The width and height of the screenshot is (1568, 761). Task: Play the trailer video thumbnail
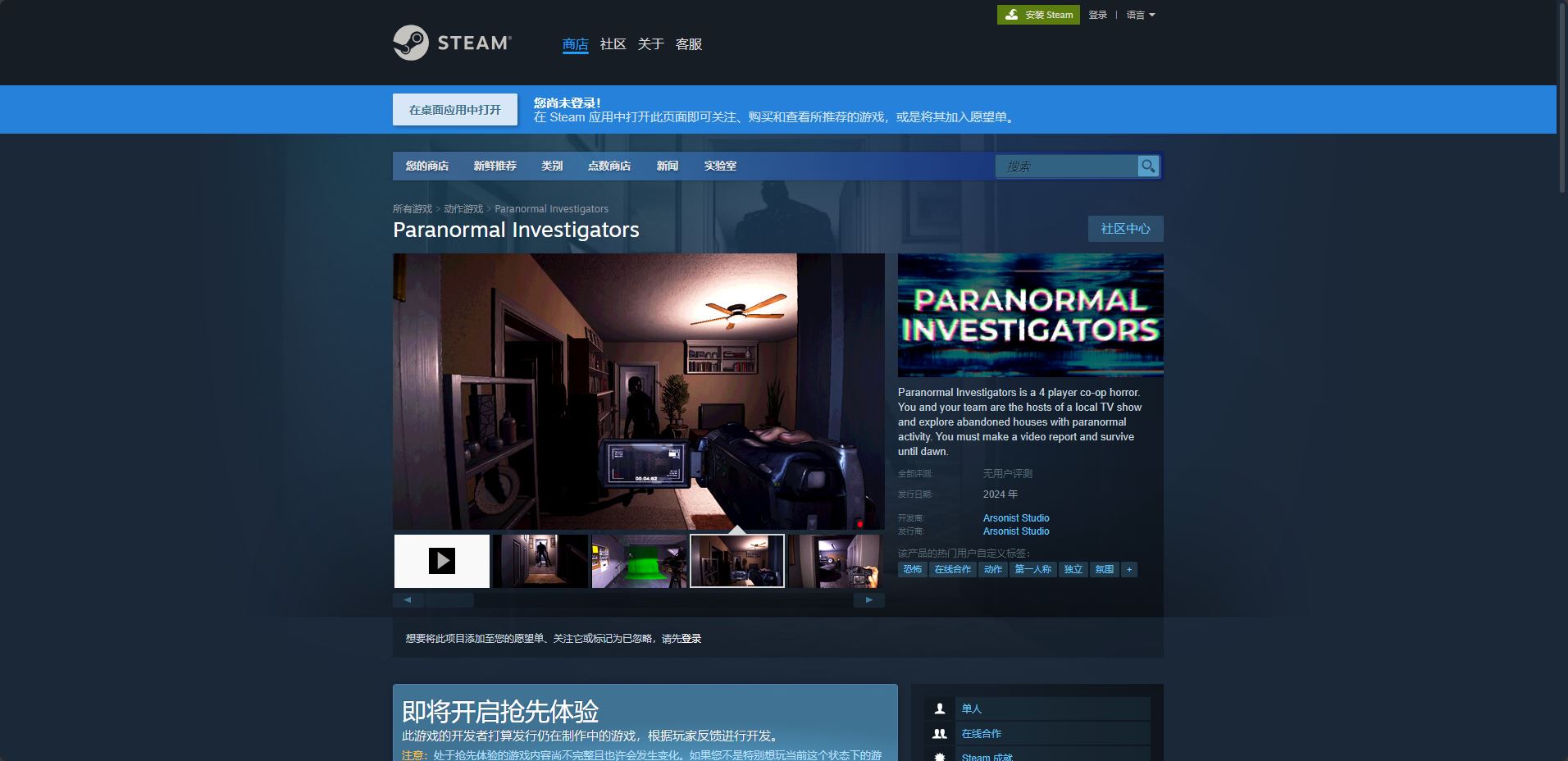click(442, 561)
